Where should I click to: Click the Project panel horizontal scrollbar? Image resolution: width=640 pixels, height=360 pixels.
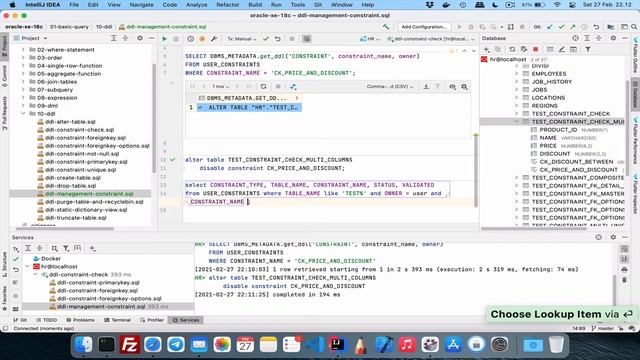point(65,229)
